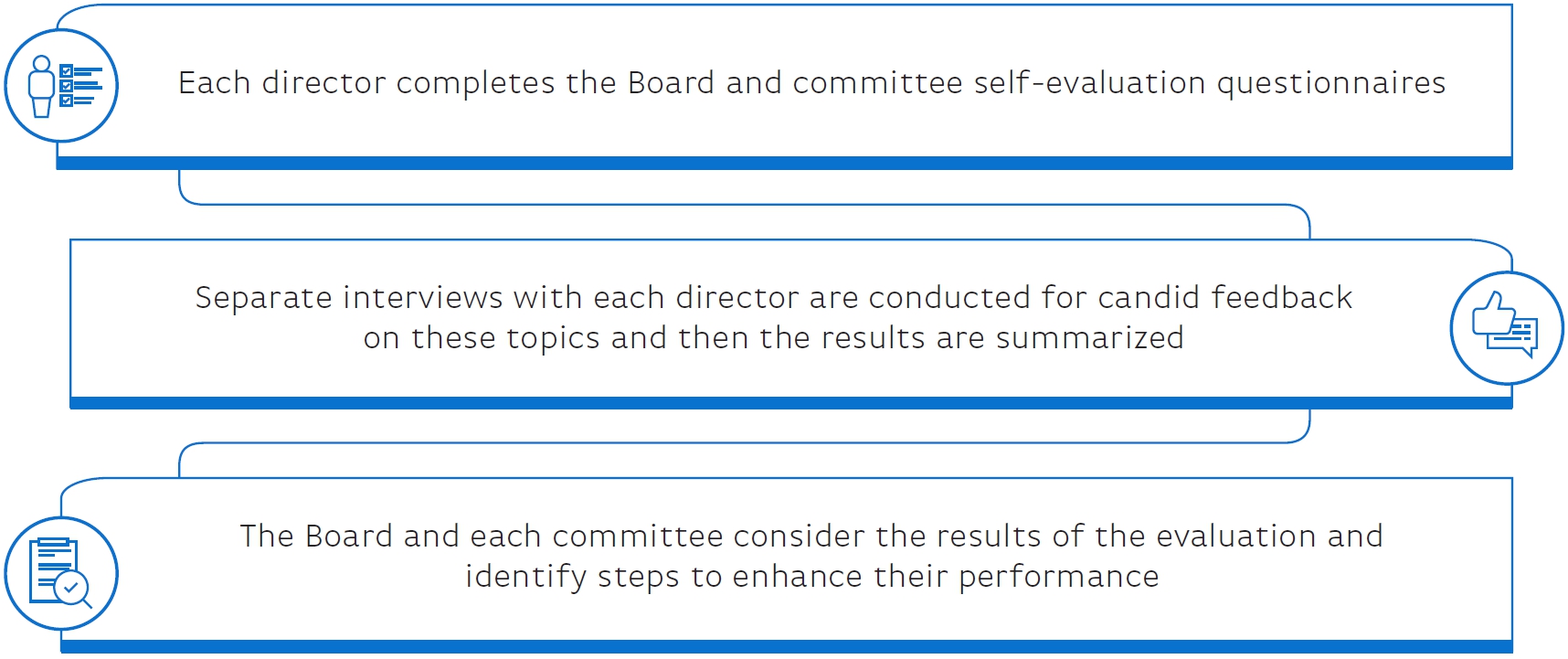Click the thumbs-up hand symbol
1568x659 pixels.
(x=1489, y=316)
